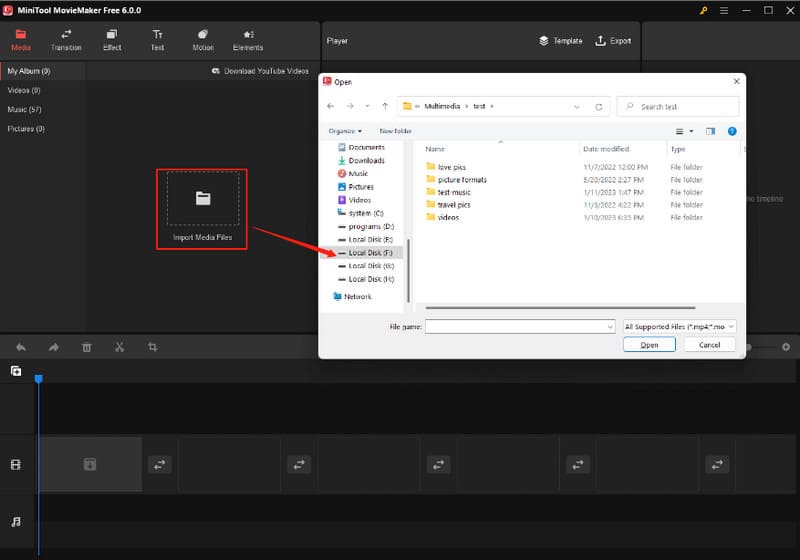The height and width of the screenshot is (560, 800).
Task: Click the Open button in dialog
Action: [649, 345]
